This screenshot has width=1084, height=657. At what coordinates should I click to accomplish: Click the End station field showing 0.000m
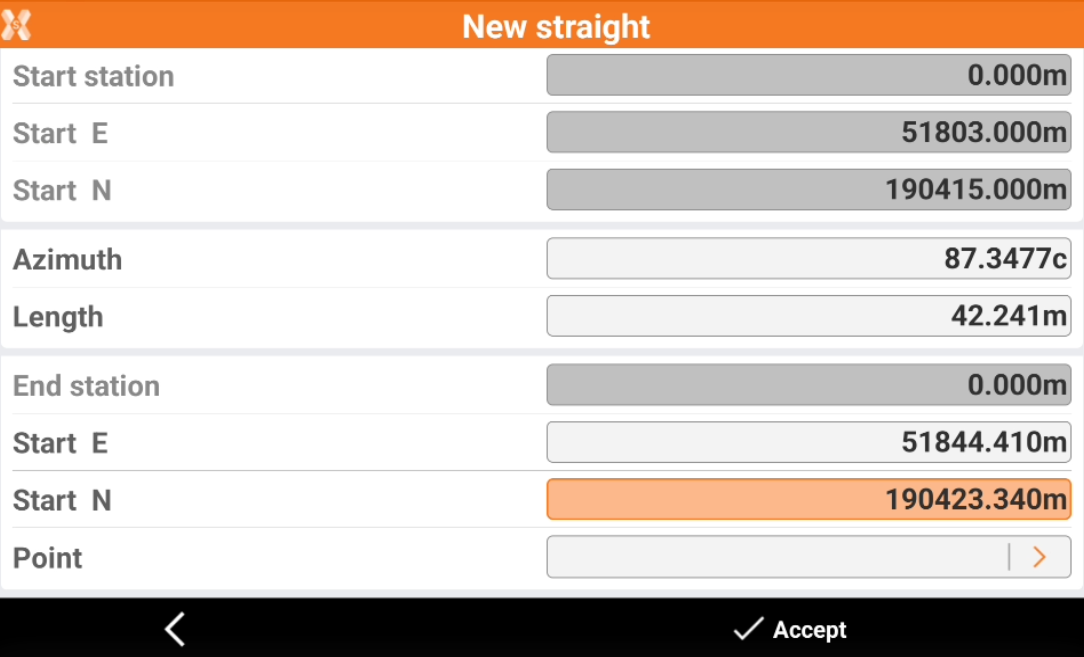[808, 386]
